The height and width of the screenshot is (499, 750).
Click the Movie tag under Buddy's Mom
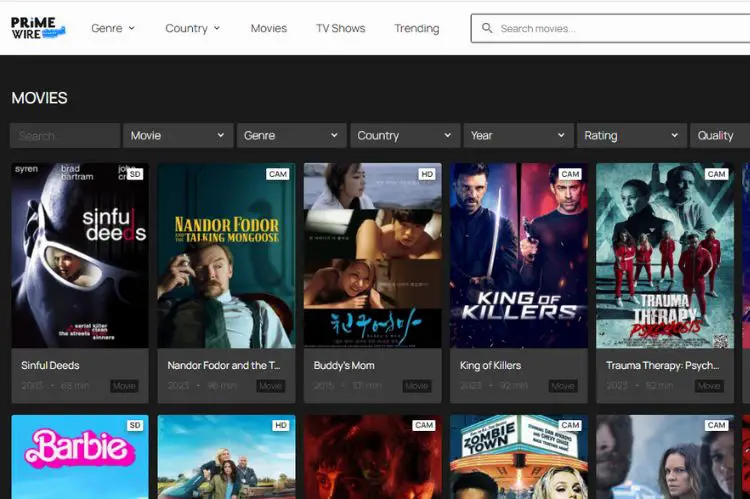pos(417,386)
